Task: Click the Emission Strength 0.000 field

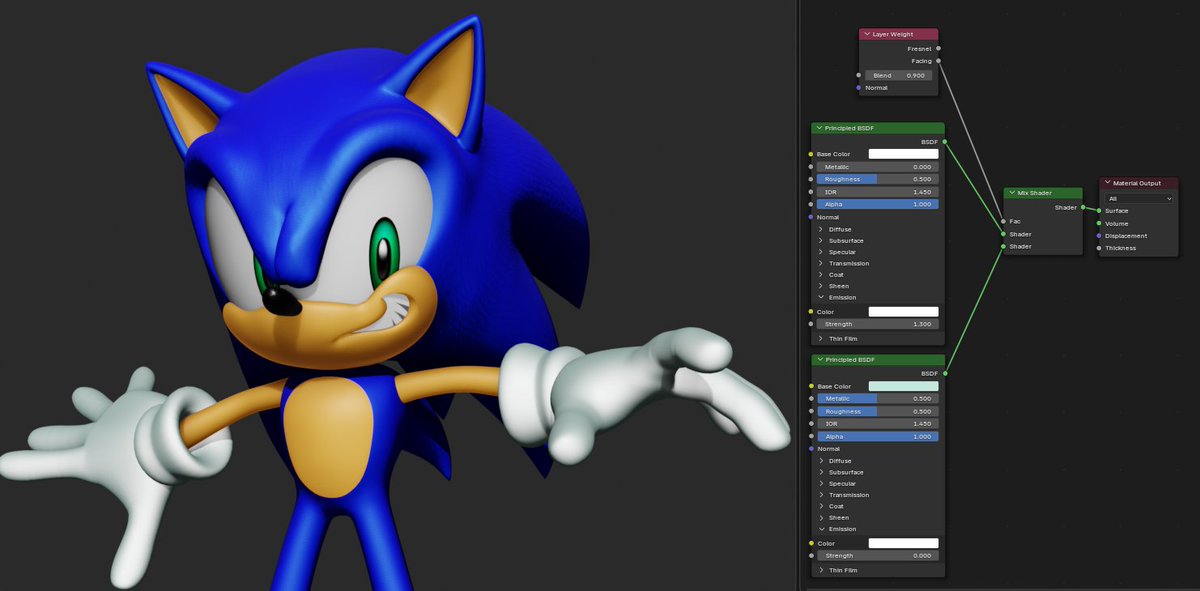Action: click(x=878, y=556)
